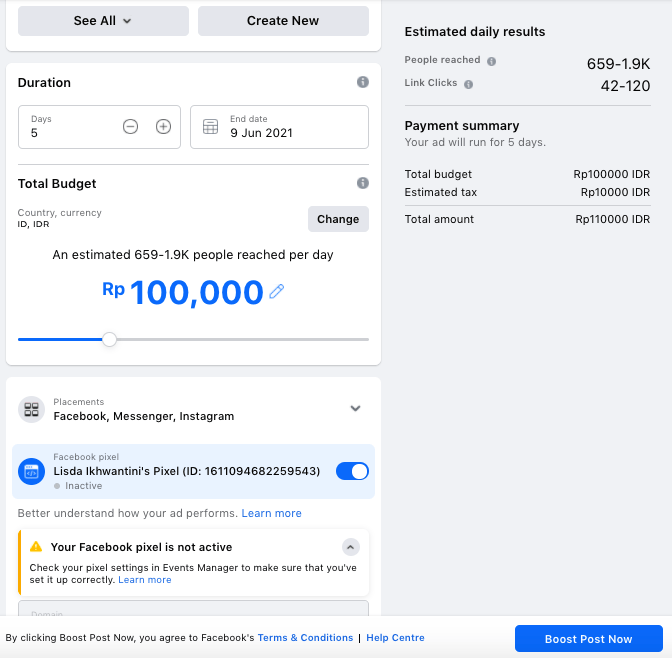The height and width of the screenshot is (658, 672).
Task: Click the Placements grid icon
Action: (31, 409)
